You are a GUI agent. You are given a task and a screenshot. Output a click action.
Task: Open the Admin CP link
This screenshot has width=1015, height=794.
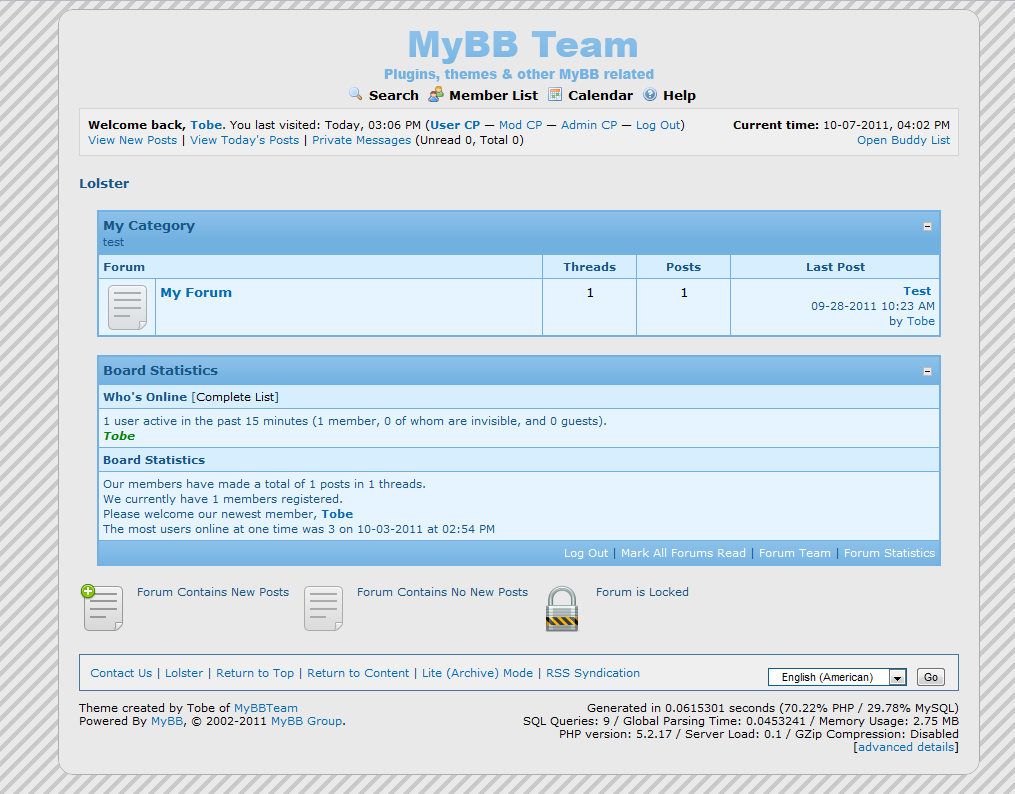[x=589, y=125]
